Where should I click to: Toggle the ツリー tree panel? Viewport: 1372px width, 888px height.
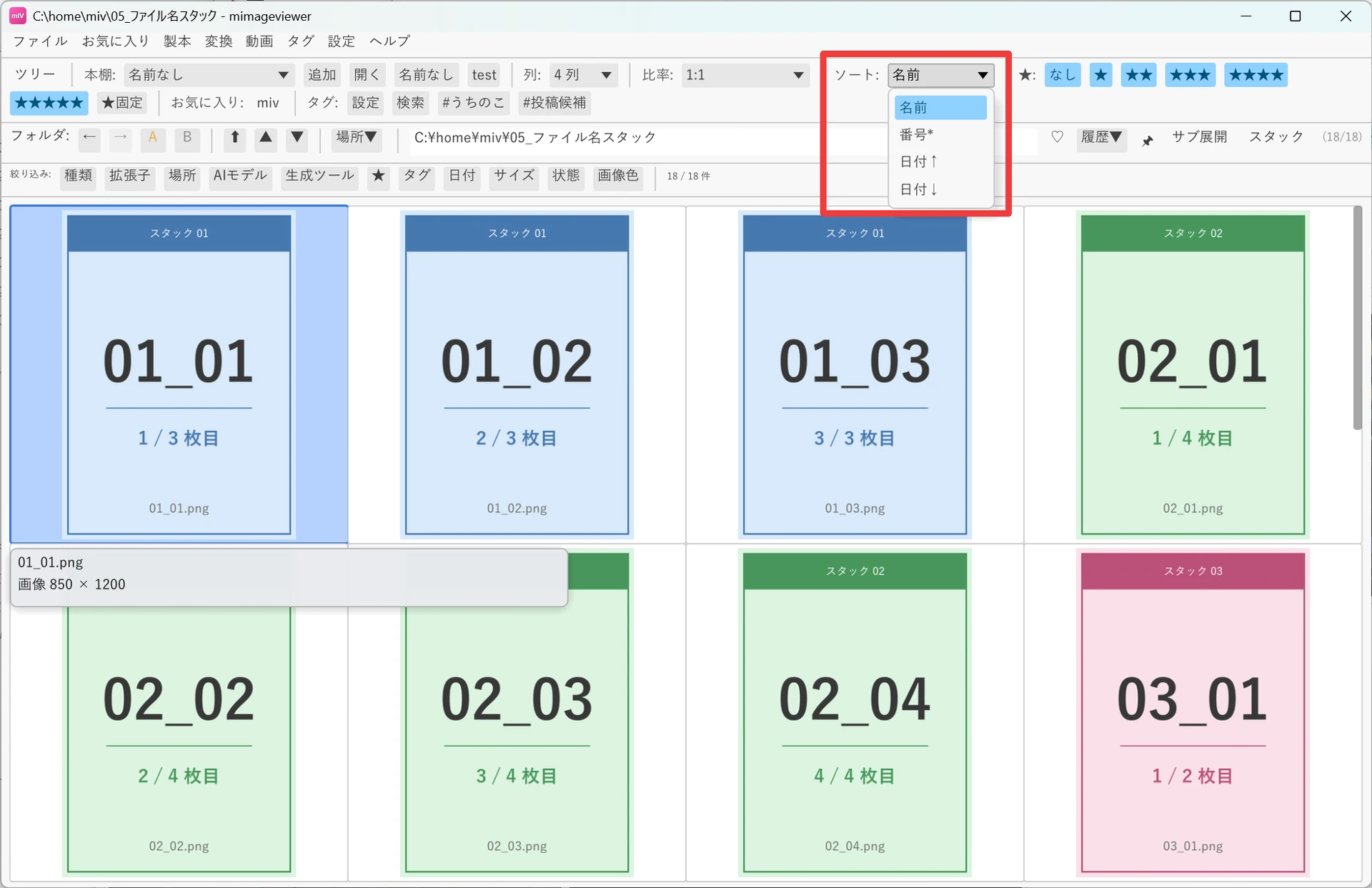(35, 75)
